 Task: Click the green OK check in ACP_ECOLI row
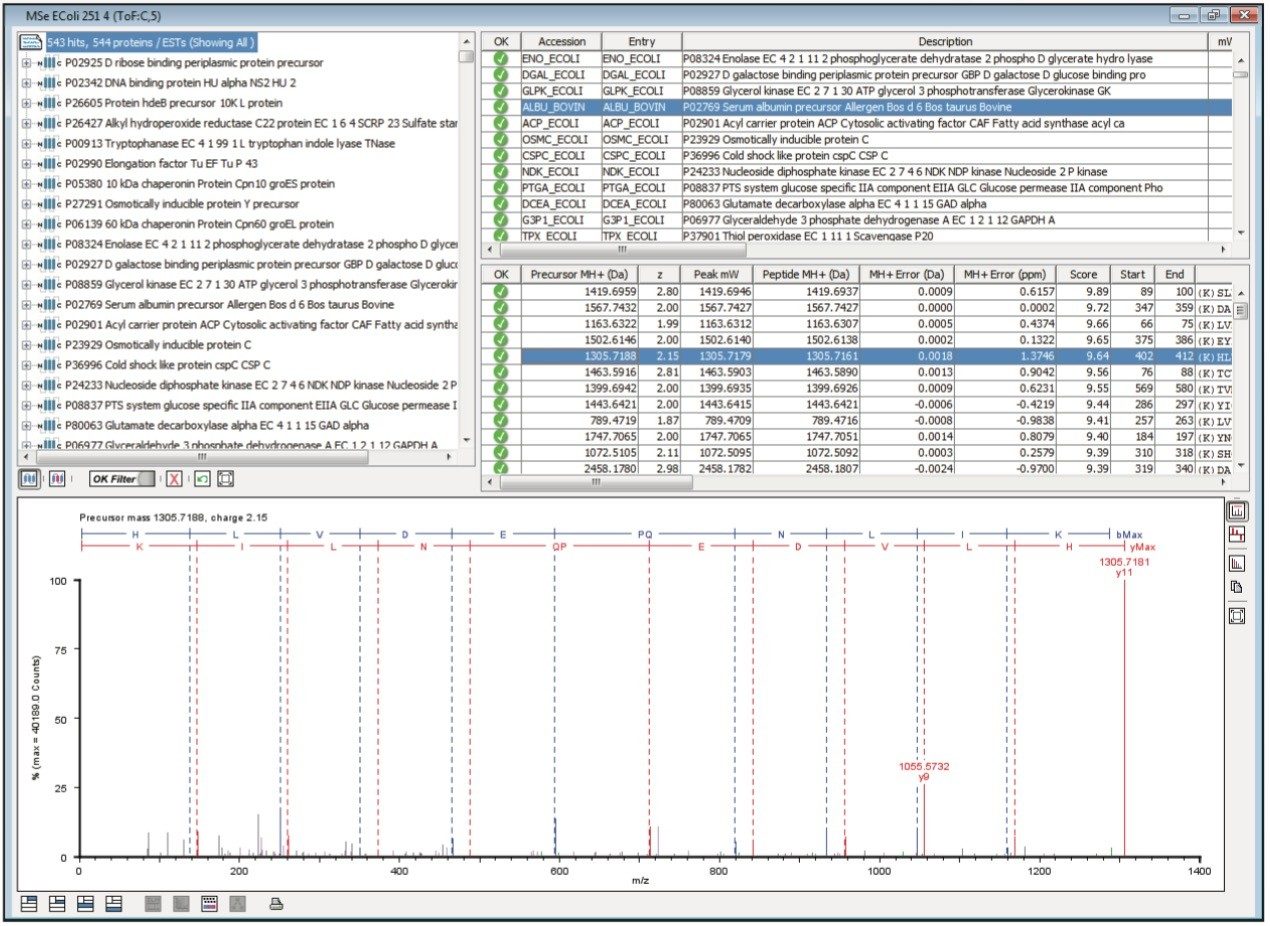(501, 124)
